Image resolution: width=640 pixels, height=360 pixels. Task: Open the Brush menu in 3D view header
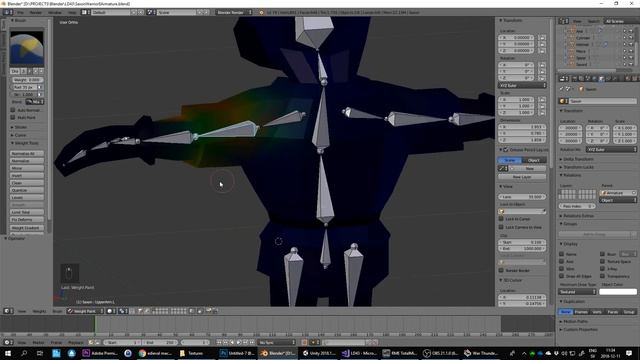pyautogui.click(x=57, y=311)
